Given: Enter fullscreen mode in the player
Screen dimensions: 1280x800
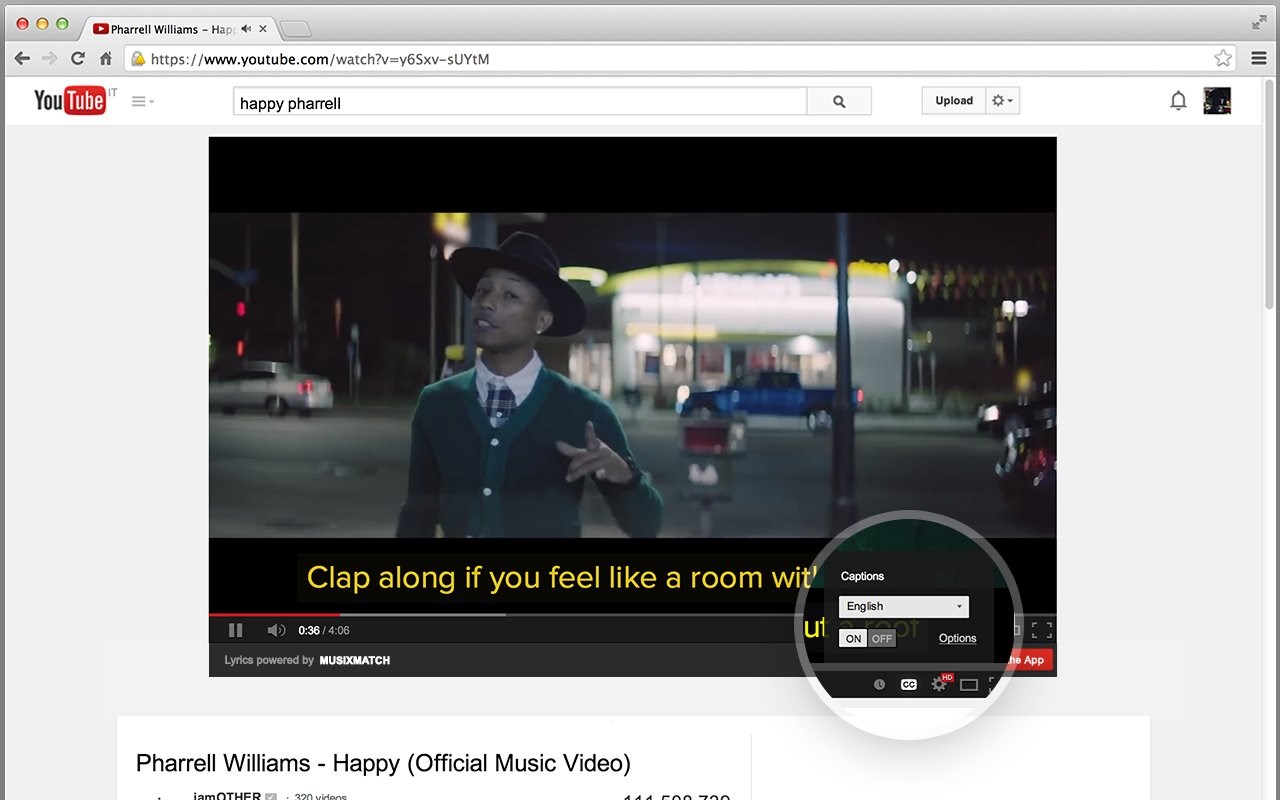Looking at the screenshot, I should tap(1041, 630).
